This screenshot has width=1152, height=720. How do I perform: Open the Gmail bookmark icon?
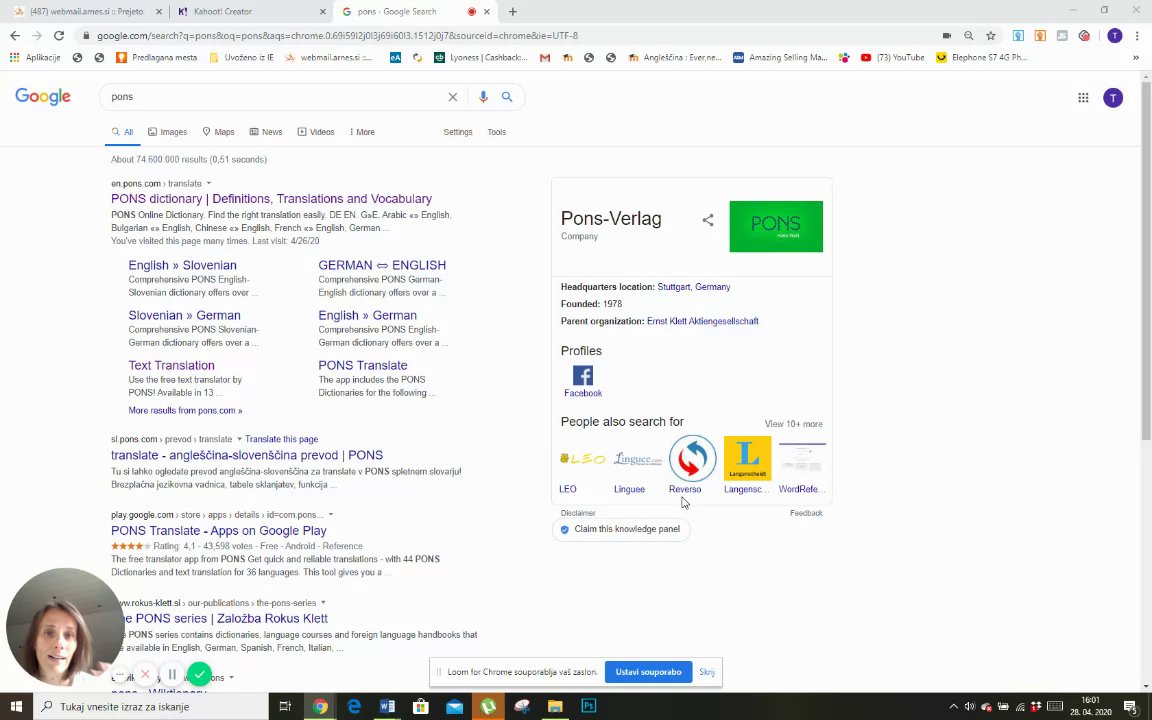tap(544, 57)
